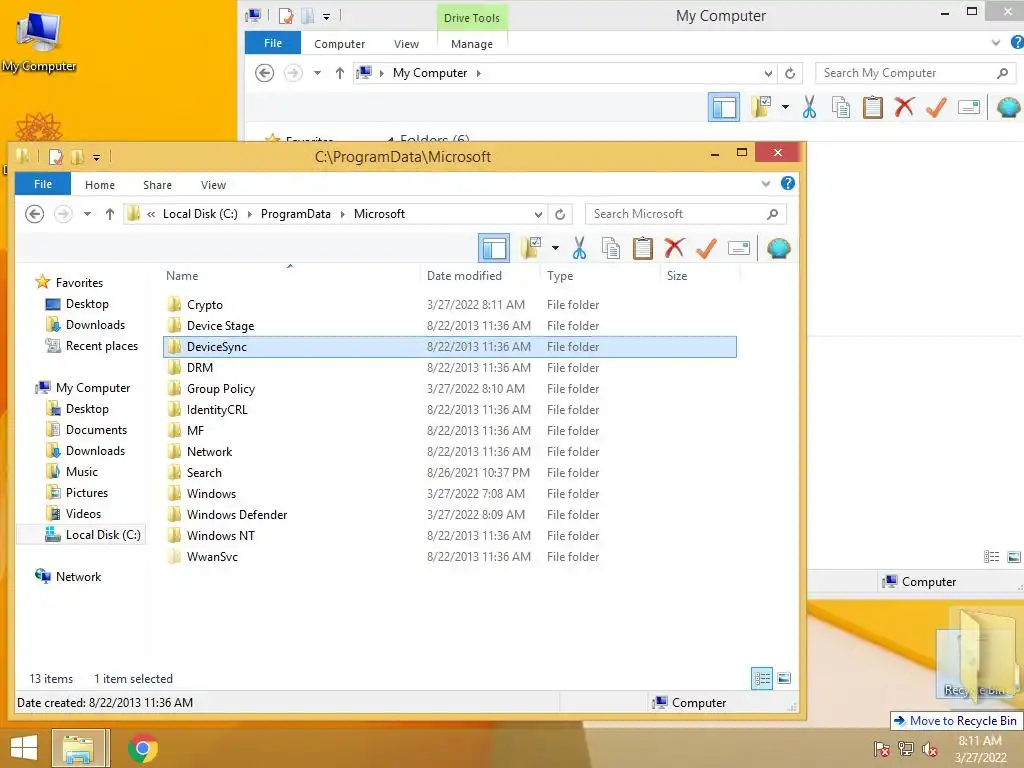1024x768 pixels.
Task: Click Copy icon in My Computer window toolbar
Action: point(841,107)
